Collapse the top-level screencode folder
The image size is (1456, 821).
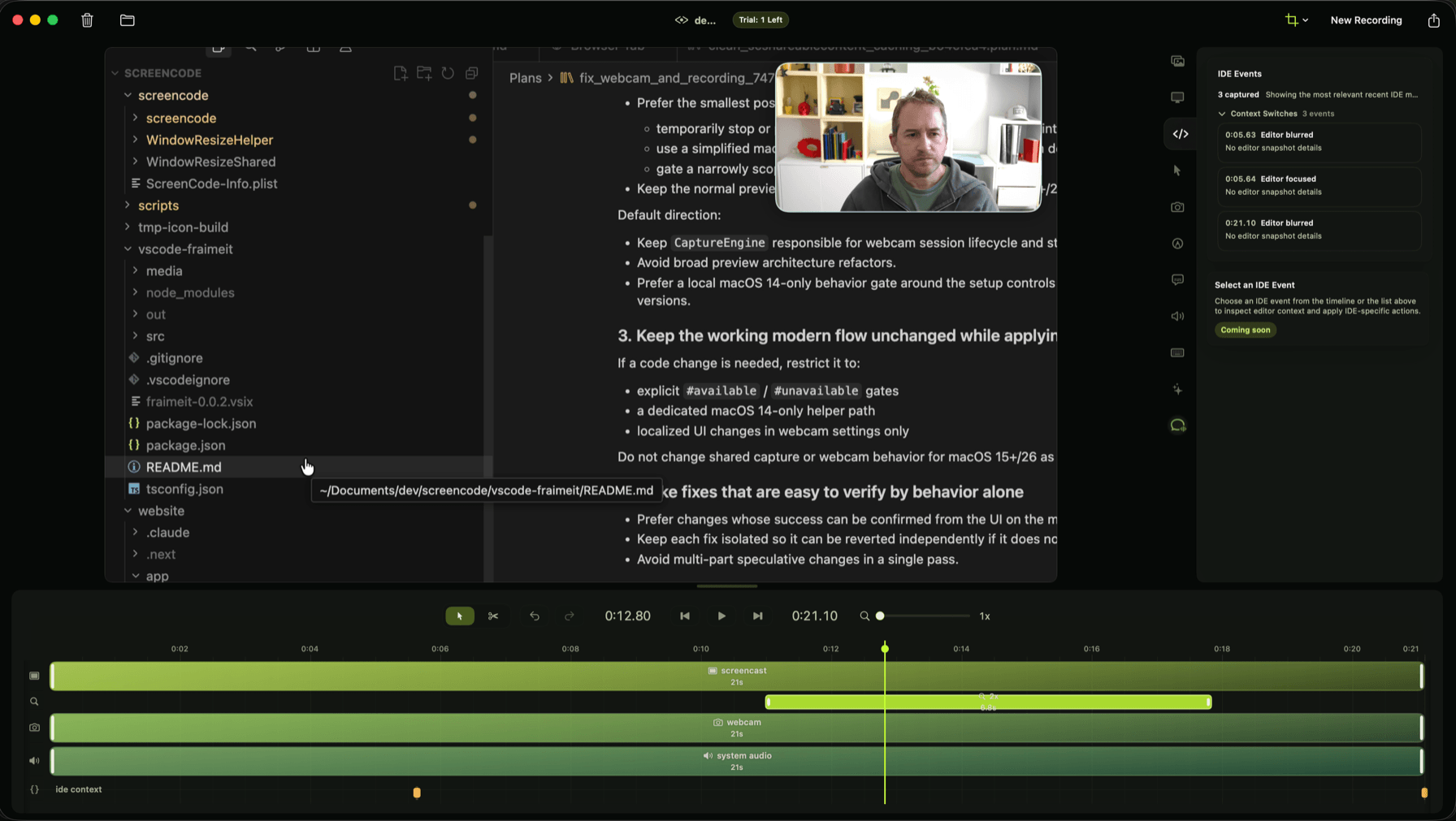pos(128,95)
